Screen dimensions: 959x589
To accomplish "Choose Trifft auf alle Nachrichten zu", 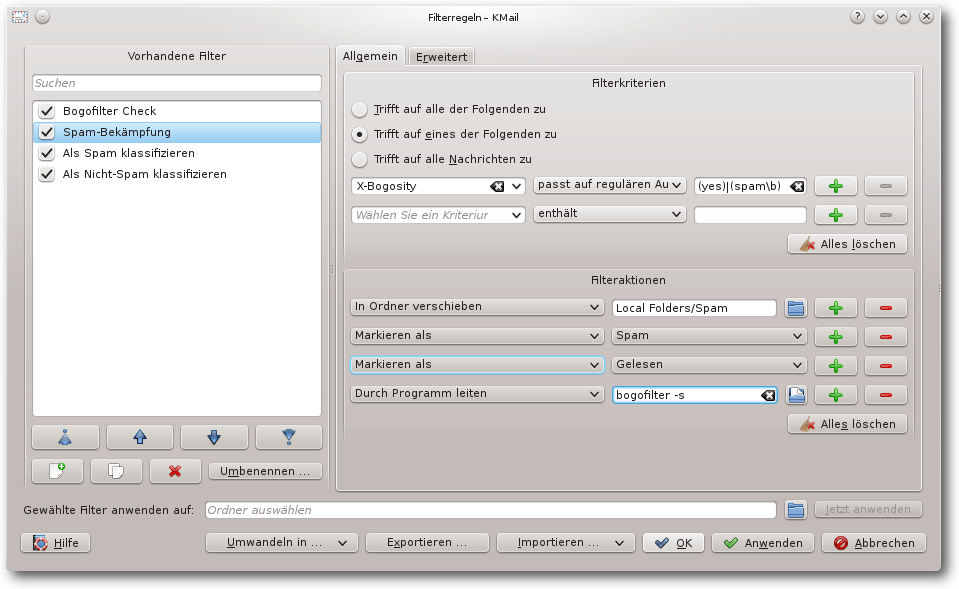I will coord(360,160).
